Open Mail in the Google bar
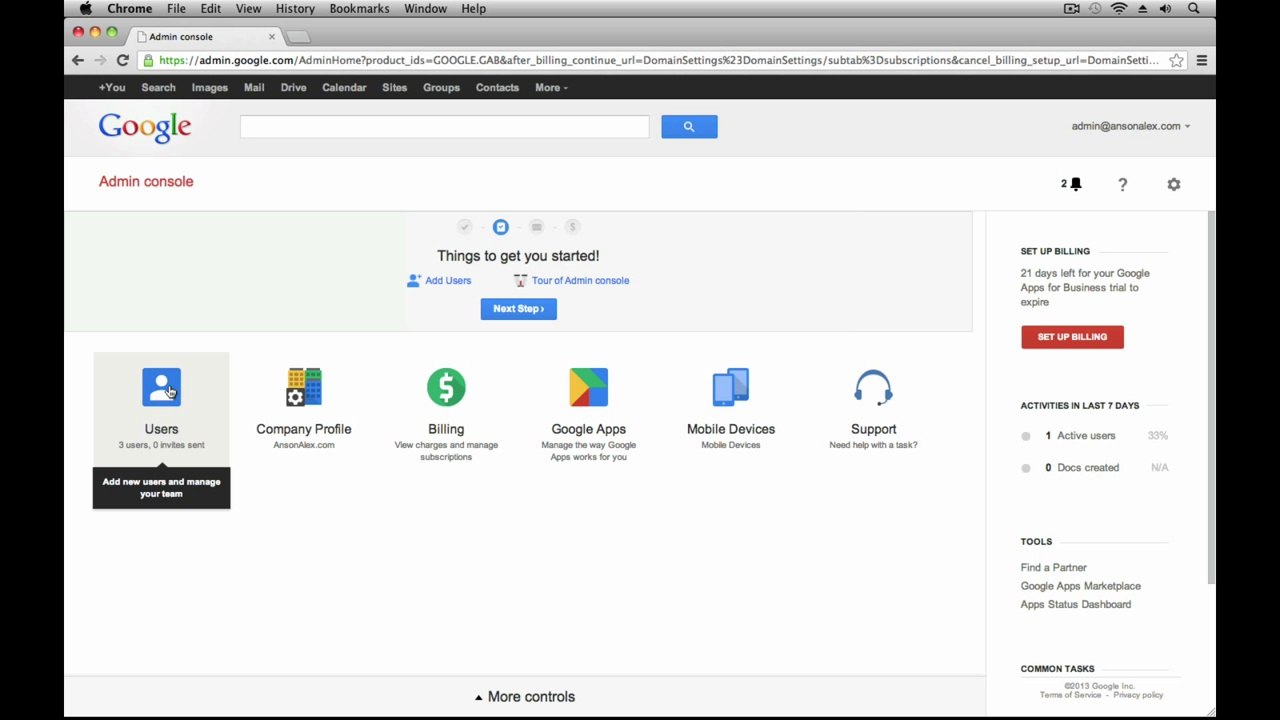 point(254,87)
